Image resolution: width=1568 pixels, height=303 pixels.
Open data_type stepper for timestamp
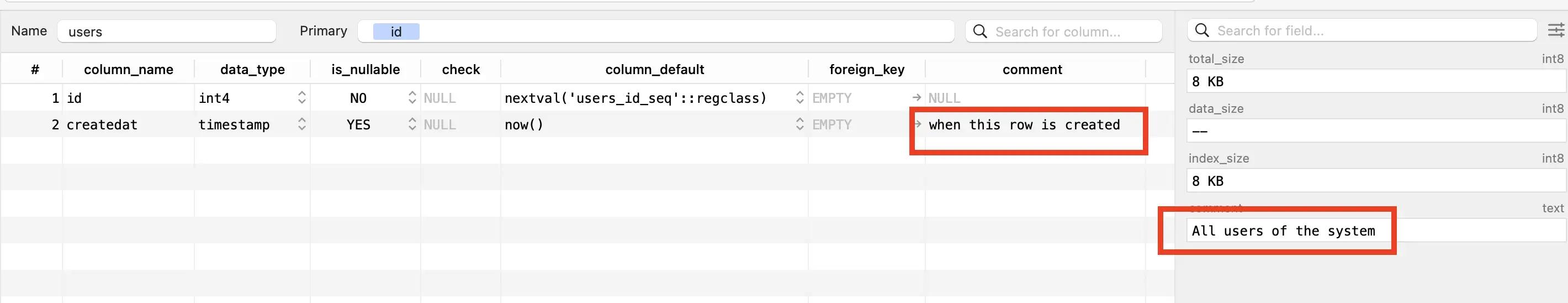pyautogui.click(x=301, y=124)
